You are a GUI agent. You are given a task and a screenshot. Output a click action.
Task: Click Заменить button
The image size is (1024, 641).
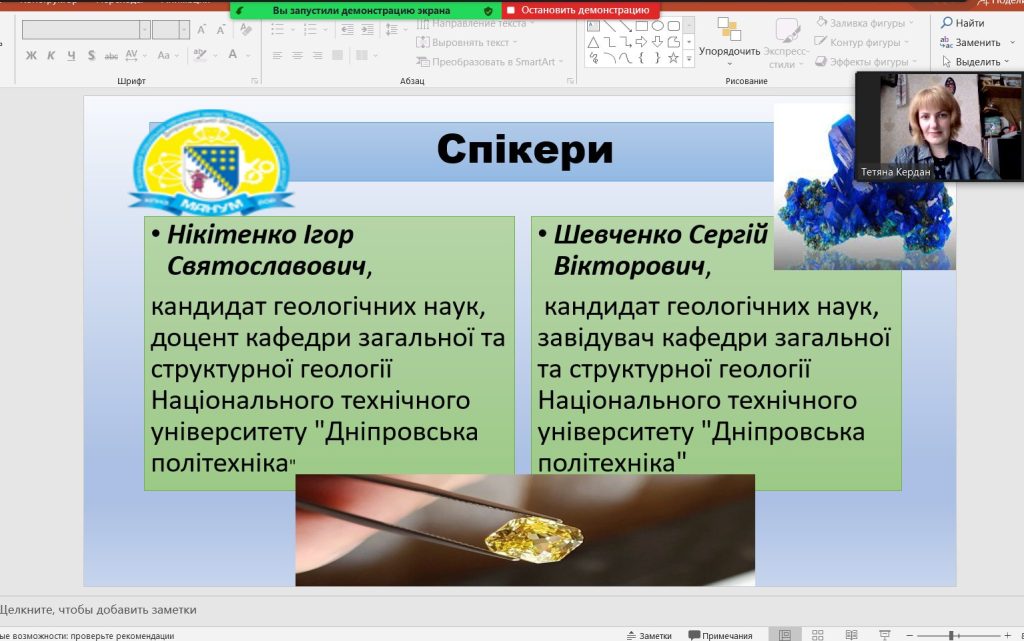[971, 42]
